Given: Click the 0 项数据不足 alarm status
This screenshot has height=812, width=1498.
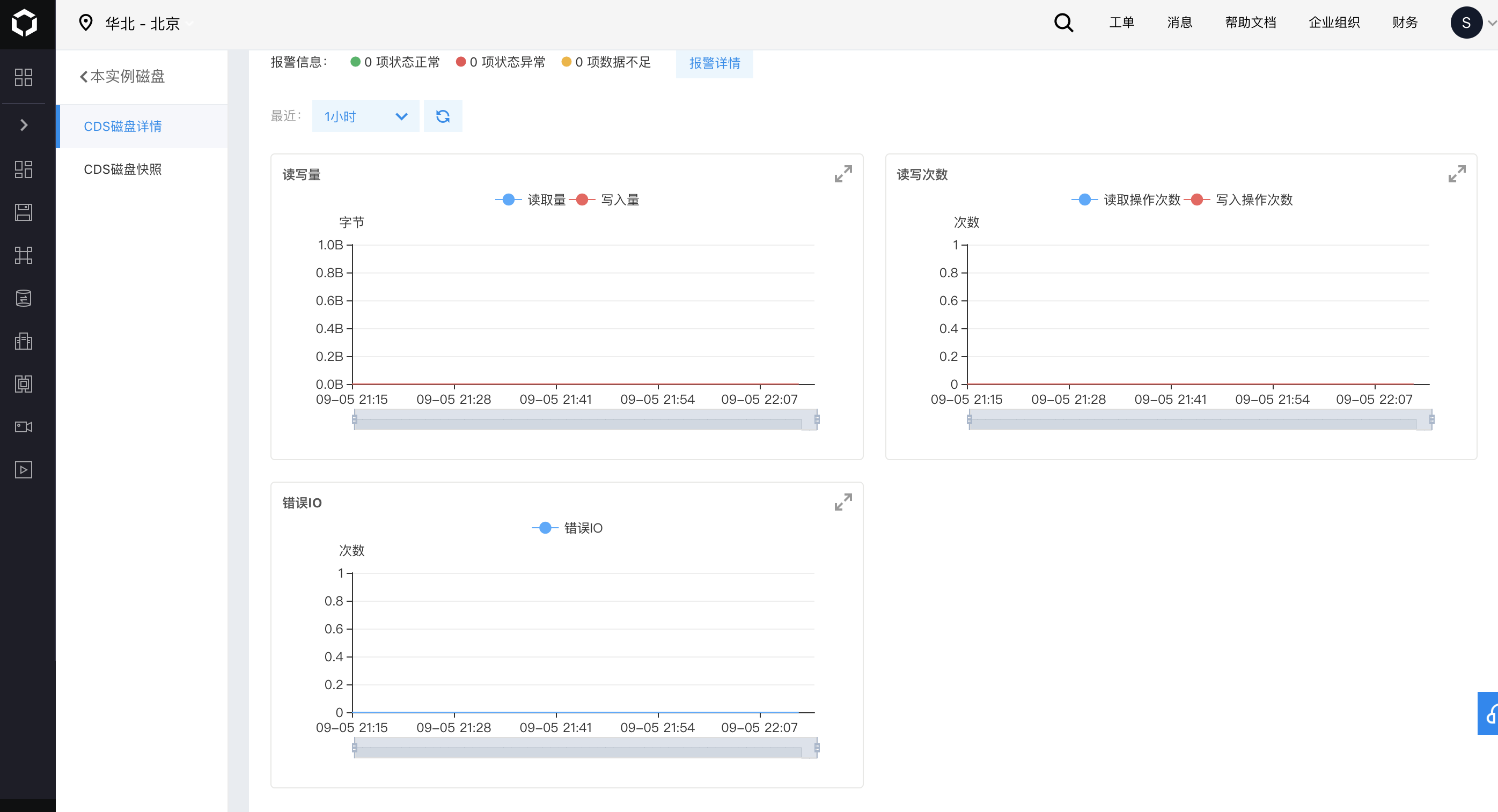Looking at the screenshot, I should 606,62.
